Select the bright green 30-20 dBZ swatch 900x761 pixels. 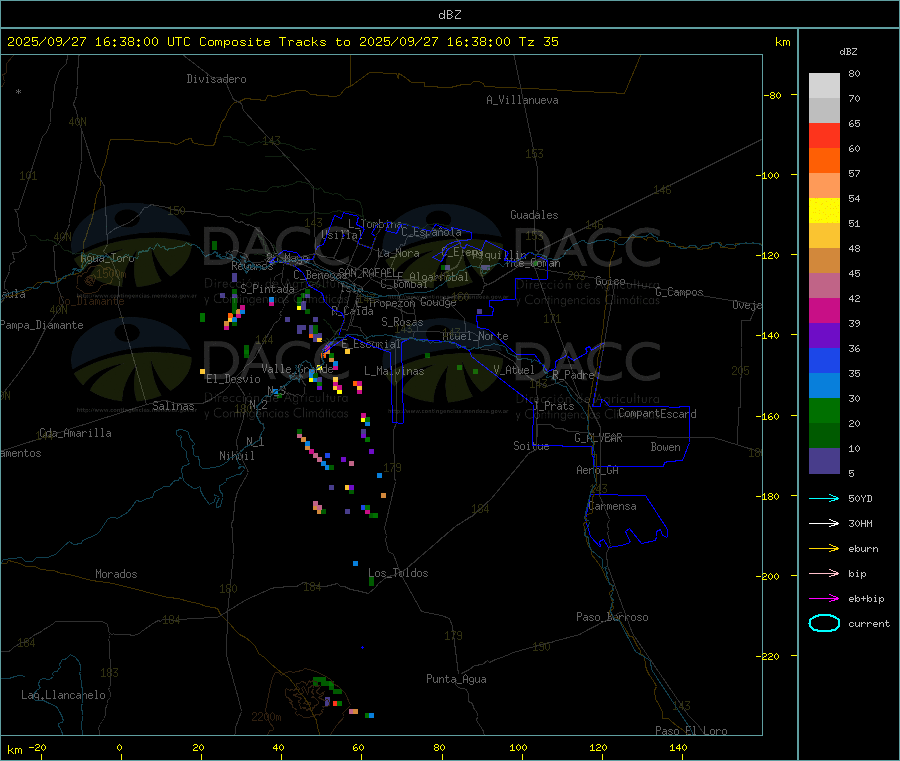click(x=824, y=411)
